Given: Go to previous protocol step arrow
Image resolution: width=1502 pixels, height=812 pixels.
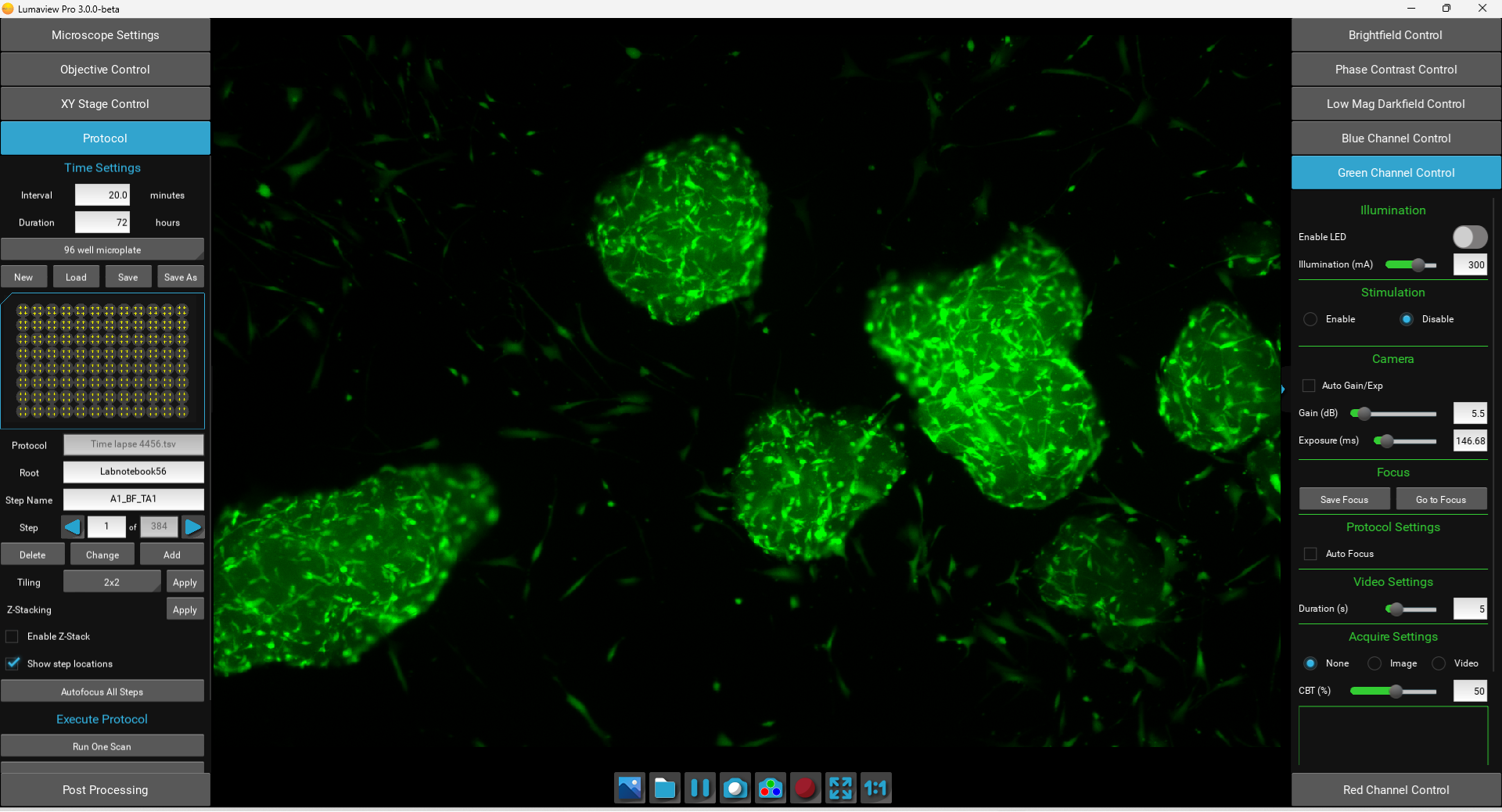Looking at the screenshot, I should coord(73,526).
